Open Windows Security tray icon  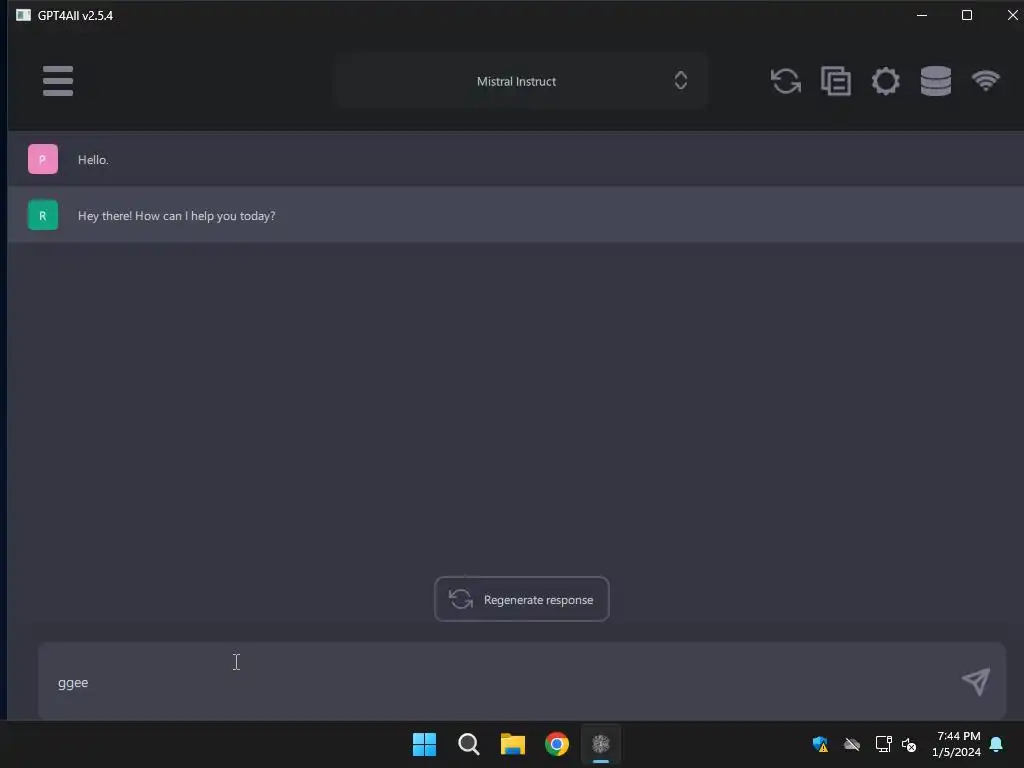pos(820,744)
